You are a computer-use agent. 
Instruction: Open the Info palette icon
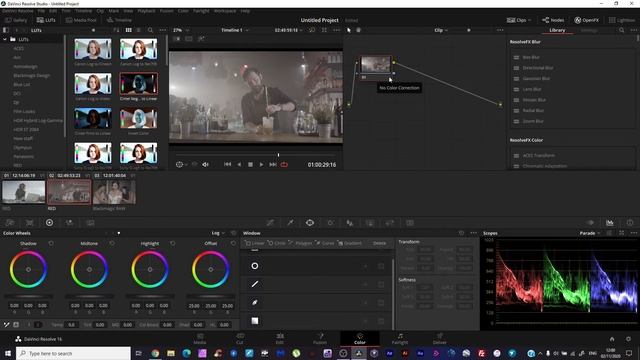[x=630, y=222]
